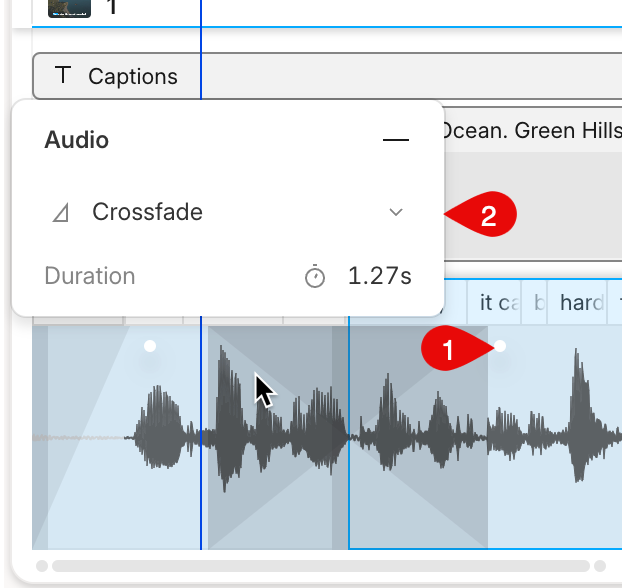Expand the Crossfade chevron arrow

(x=396, y=212)
